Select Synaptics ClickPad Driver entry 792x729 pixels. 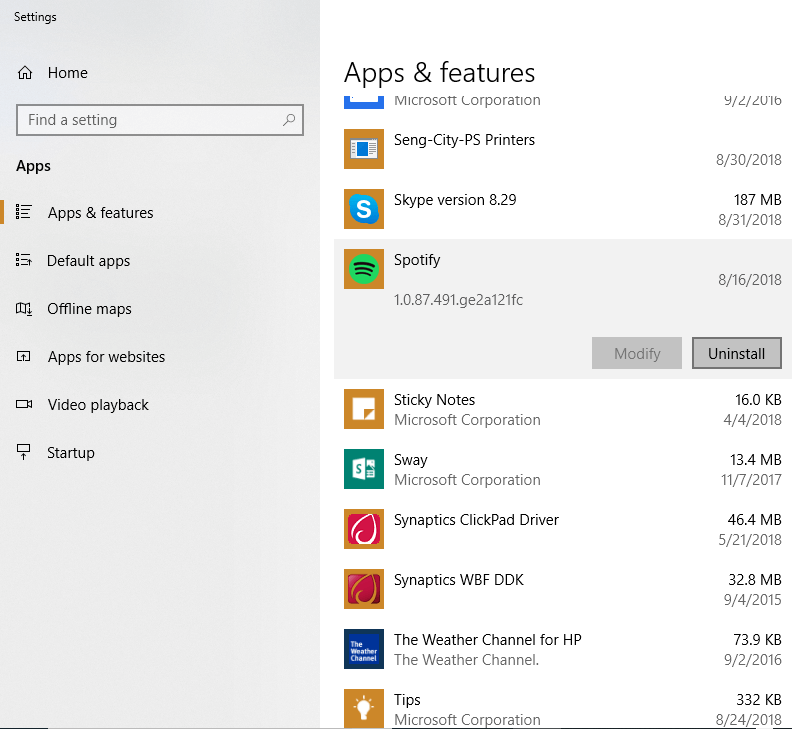click(562, 529)
